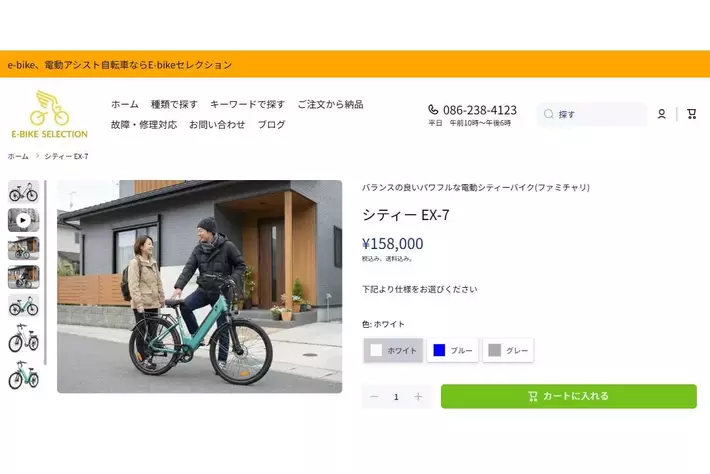Click the E-Bike Selection logo
Image resolution: width=710 pixels, height=474 pixels.
pyautogui.click(x=49, y=114)
